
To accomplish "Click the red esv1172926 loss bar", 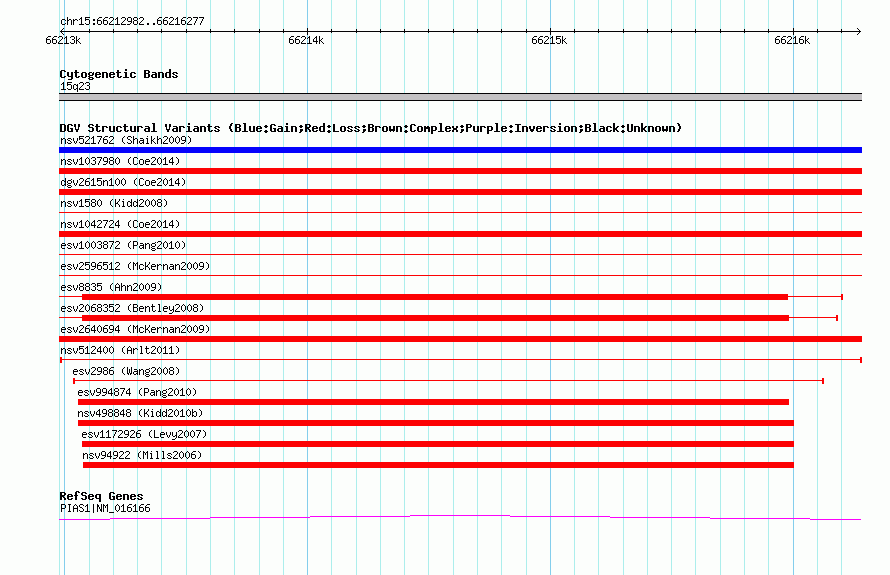I will coord(438,444).
